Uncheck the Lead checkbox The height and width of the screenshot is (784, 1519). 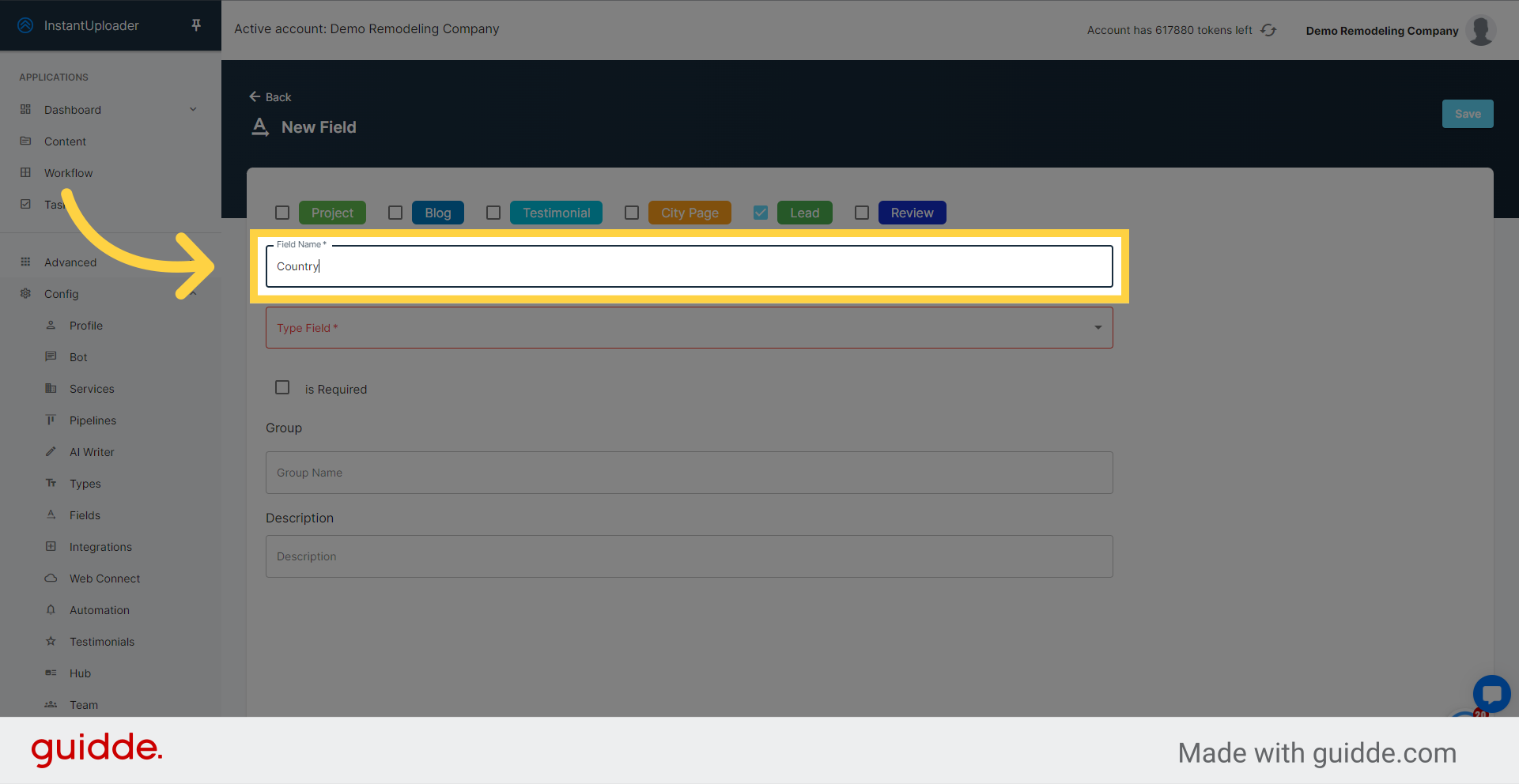click(x=761, y=213)
